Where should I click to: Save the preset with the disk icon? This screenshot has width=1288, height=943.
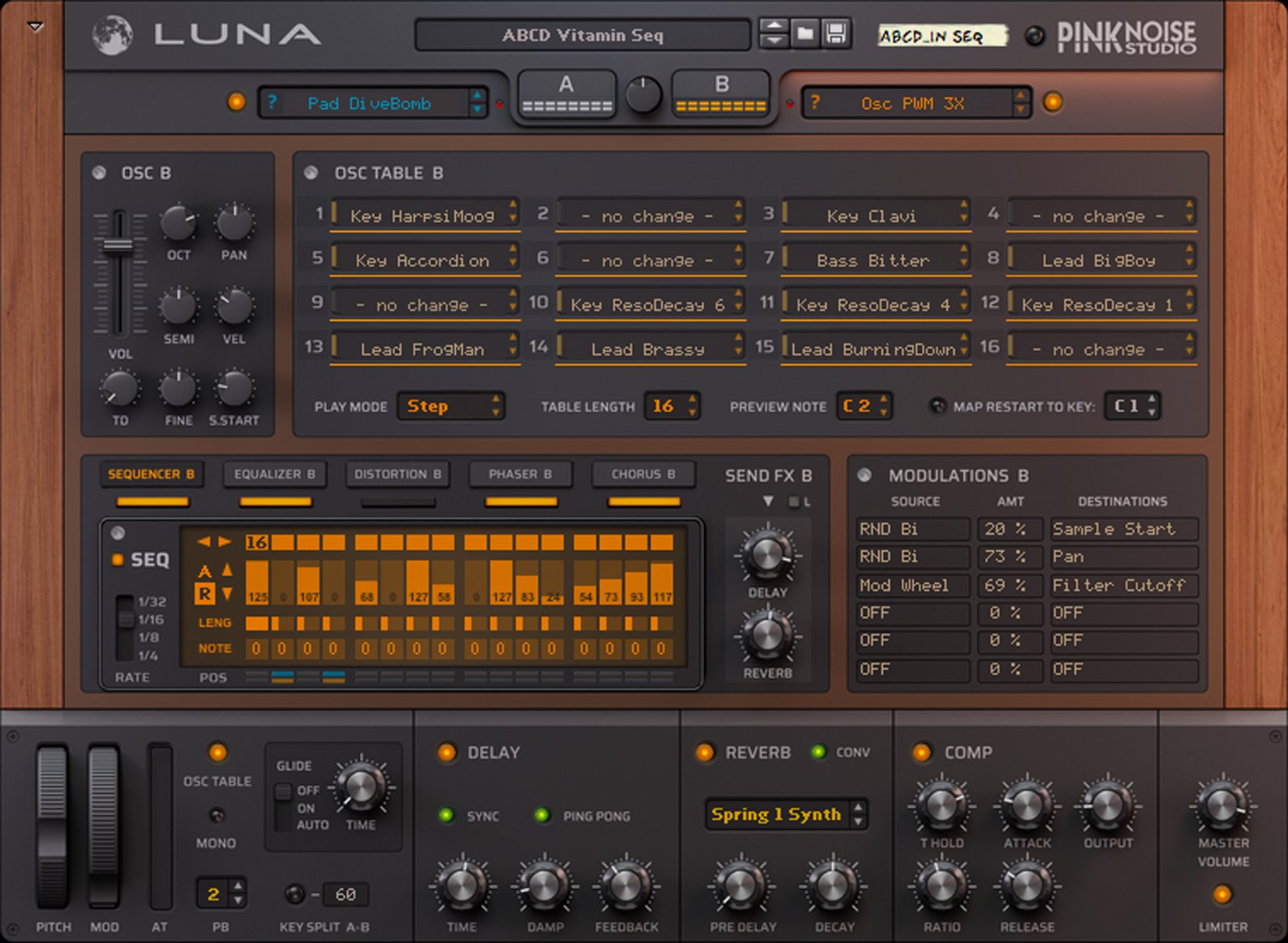point(837,34)
